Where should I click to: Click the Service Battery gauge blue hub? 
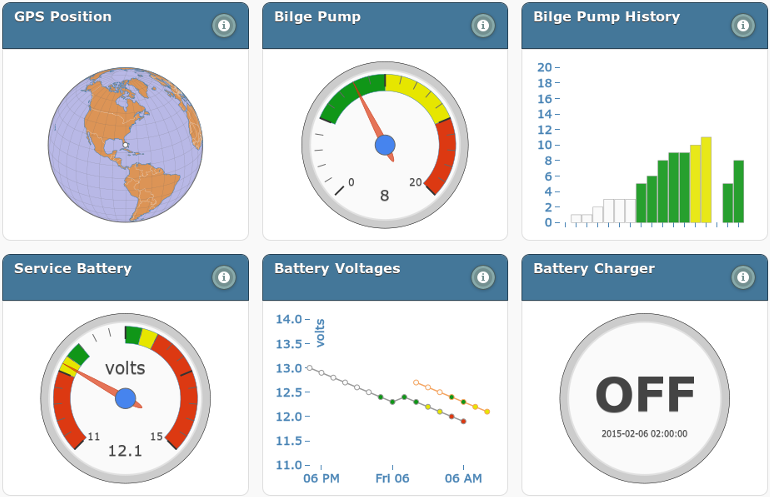pyautogui.click(x=125, y=399)
